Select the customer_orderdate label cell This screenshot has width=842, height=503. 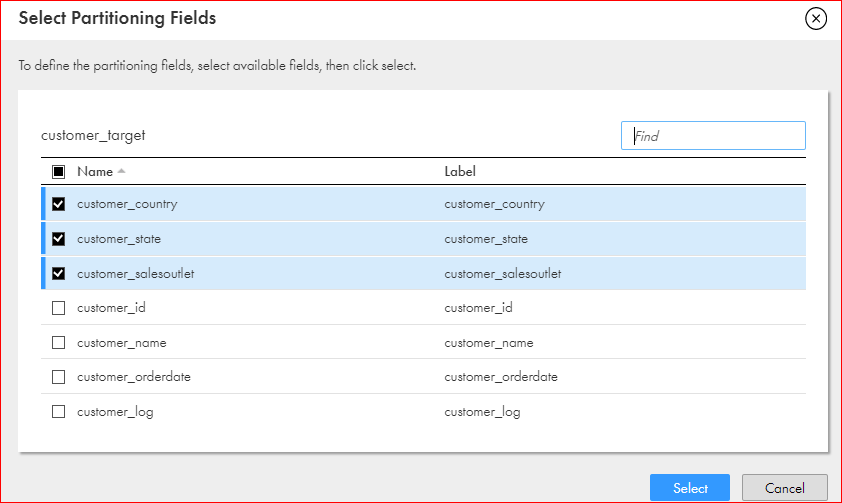[x=501, y=377]
